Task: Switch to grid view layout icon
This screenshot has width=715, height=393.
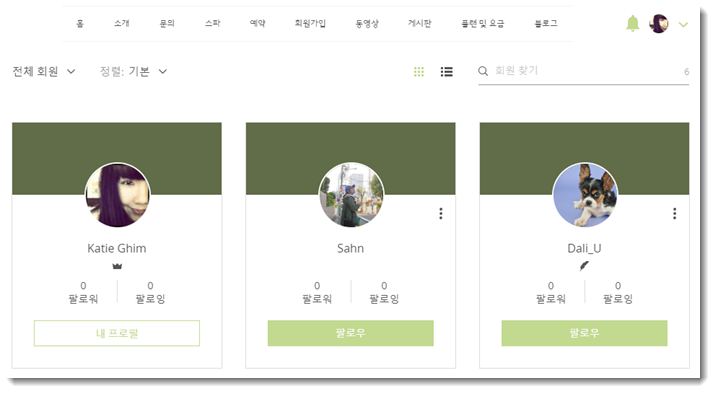Action: tap(419, 72)
